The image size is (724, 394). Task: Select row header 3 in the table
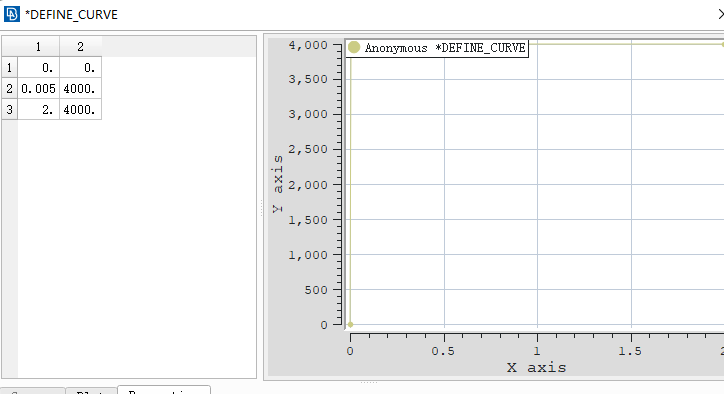click(9, 110)
